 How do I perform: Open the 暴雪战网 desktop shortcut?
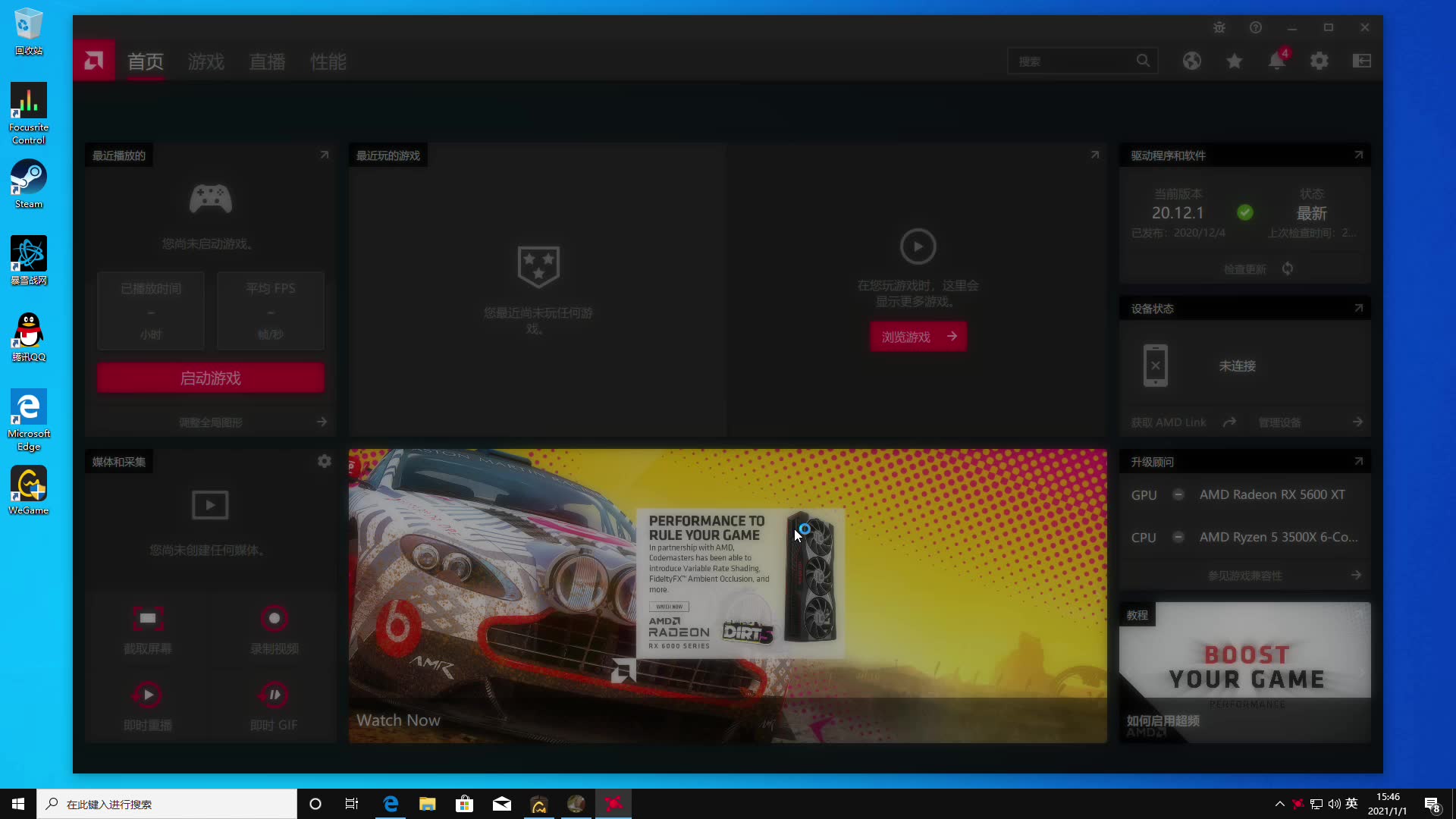click(x=29, y=261)
